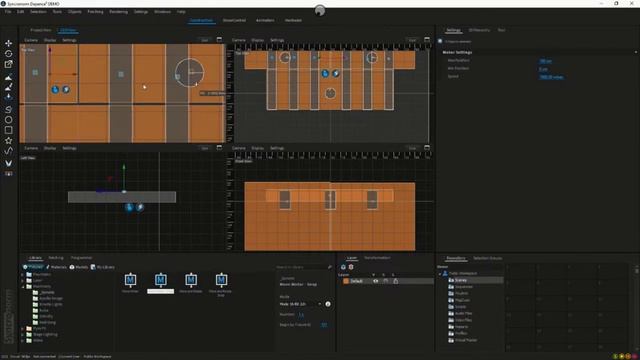Toggle the lock on Default layer
Viewport: 640px width, 360px height.
tap(396, 281)
